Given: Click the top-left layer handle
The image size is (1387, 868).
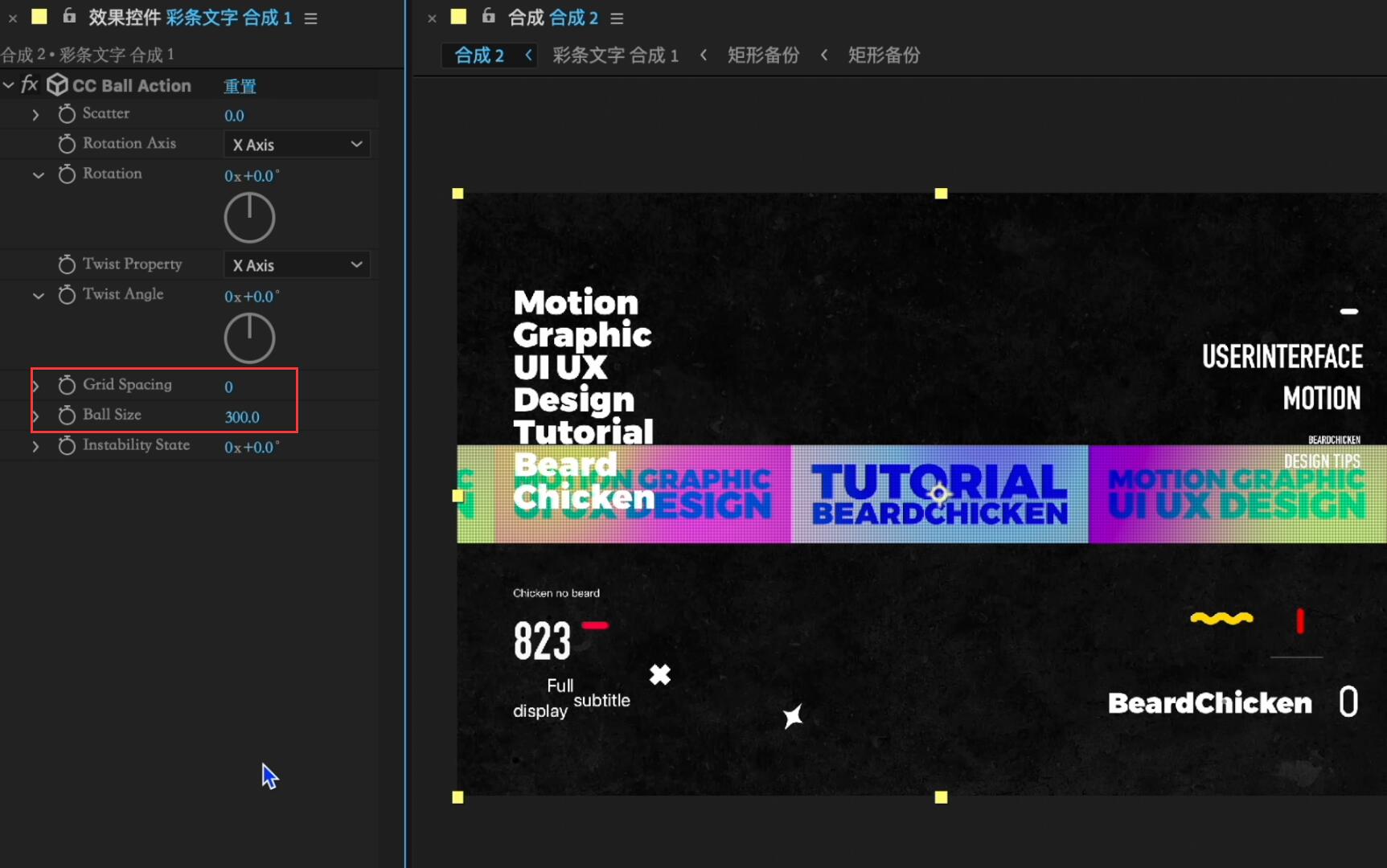Looking at the screenshot, I should point(458,194).
